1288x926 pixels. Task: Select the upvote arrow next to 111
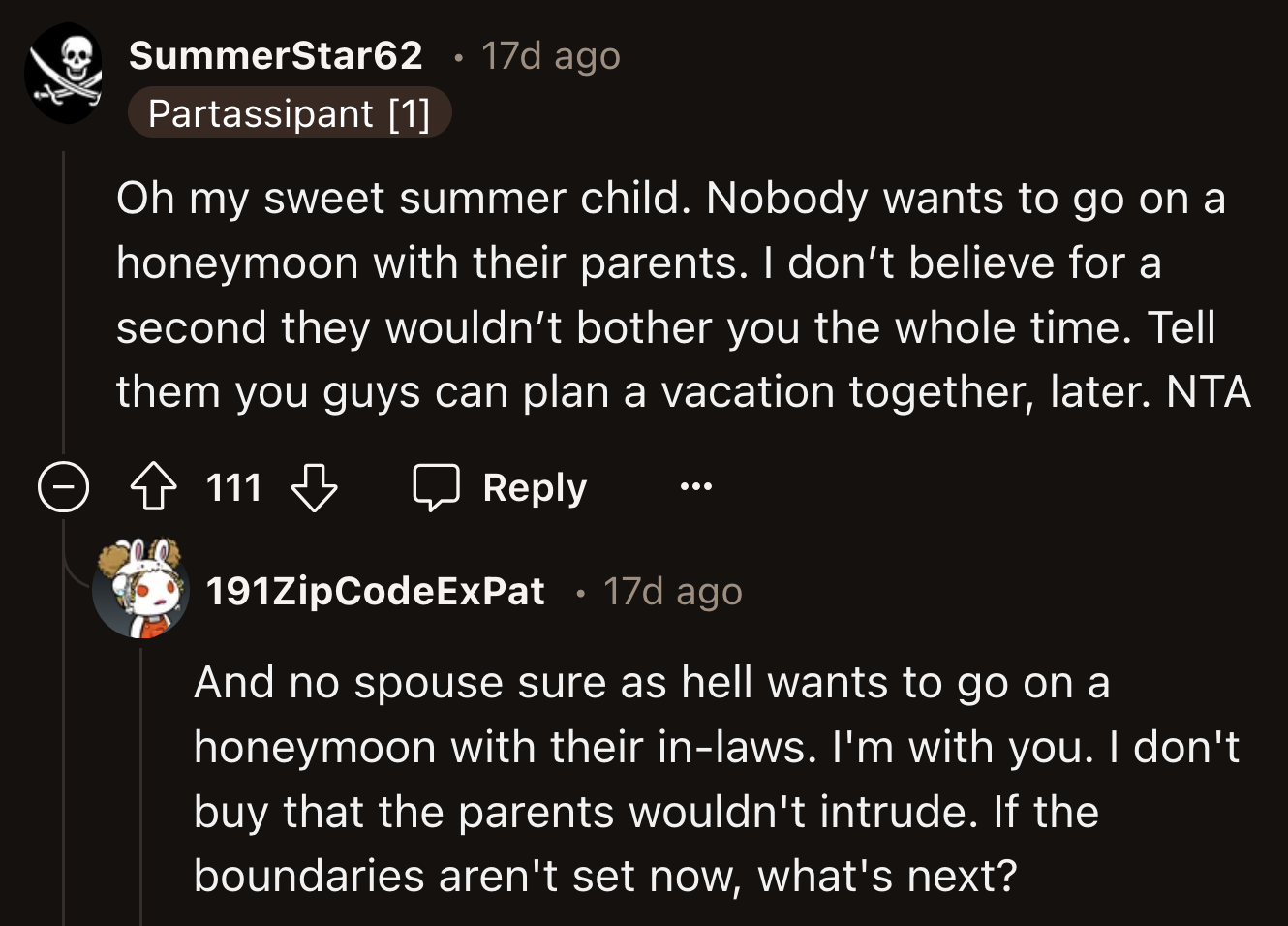pyautogui.click(x=152, y=486)
